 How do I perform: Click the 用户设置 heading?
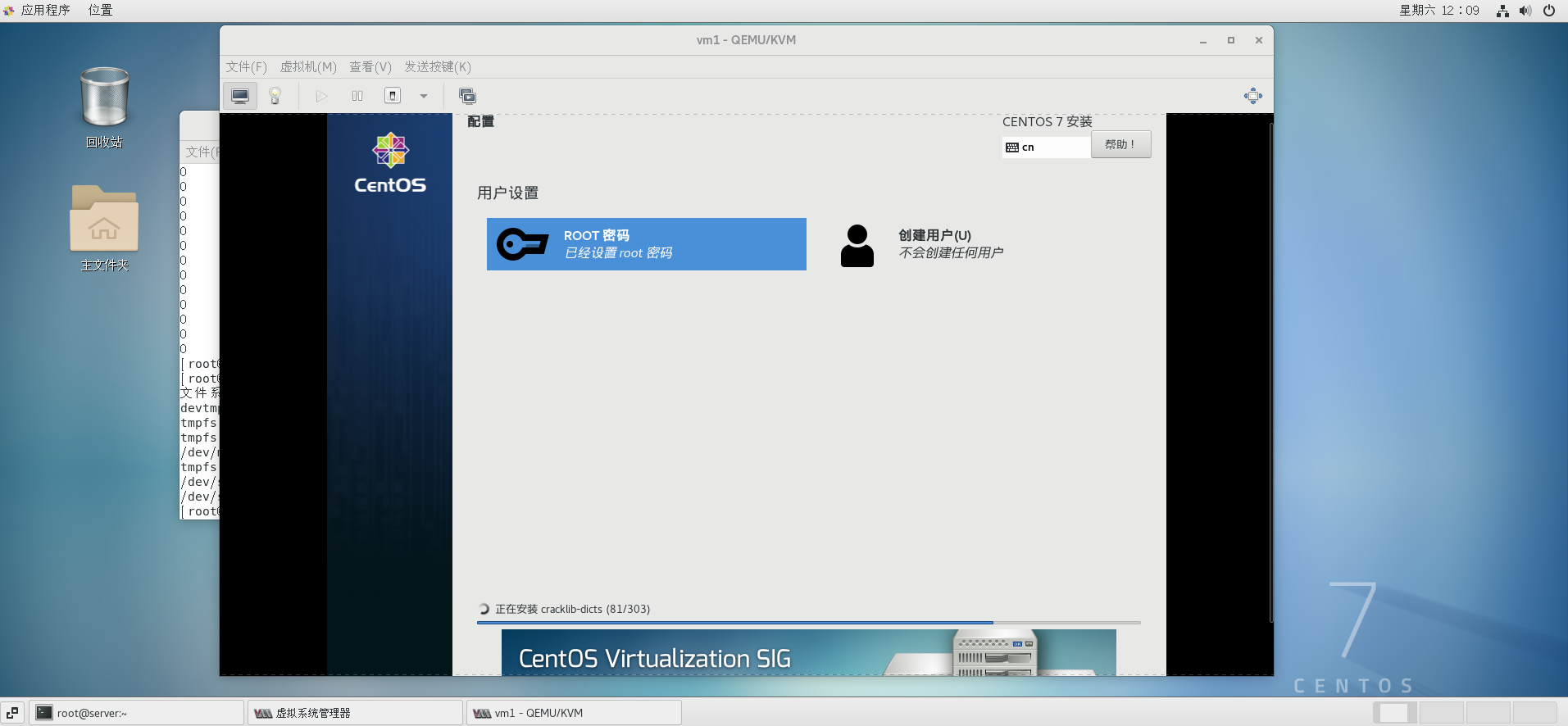[x=508, y=193]
